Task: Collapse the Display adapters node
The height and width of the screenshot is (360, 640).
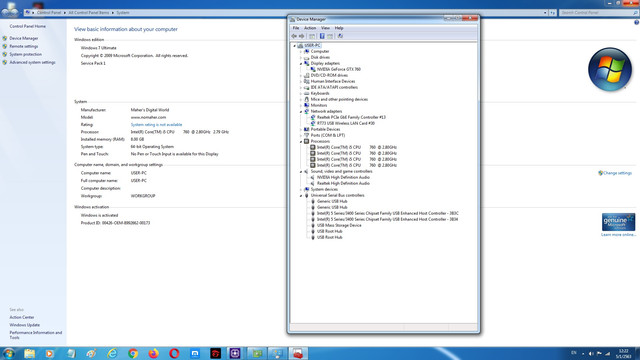Action: click(x=301, y=64)
